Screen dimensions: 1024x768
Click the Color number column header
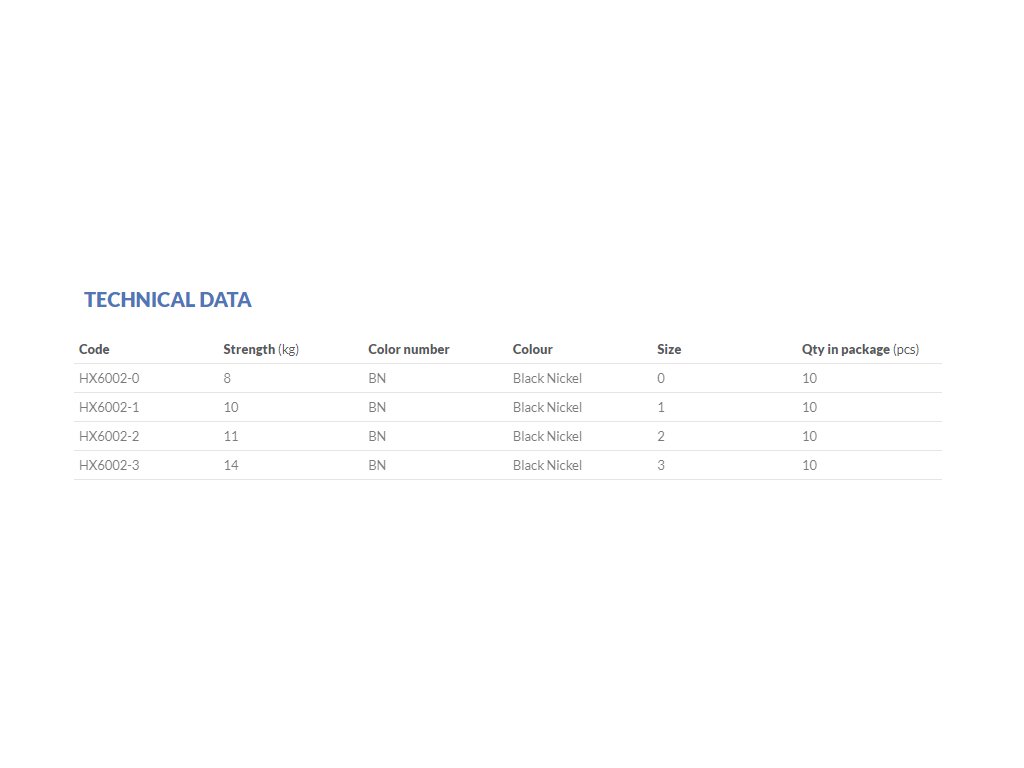point(409,349)
